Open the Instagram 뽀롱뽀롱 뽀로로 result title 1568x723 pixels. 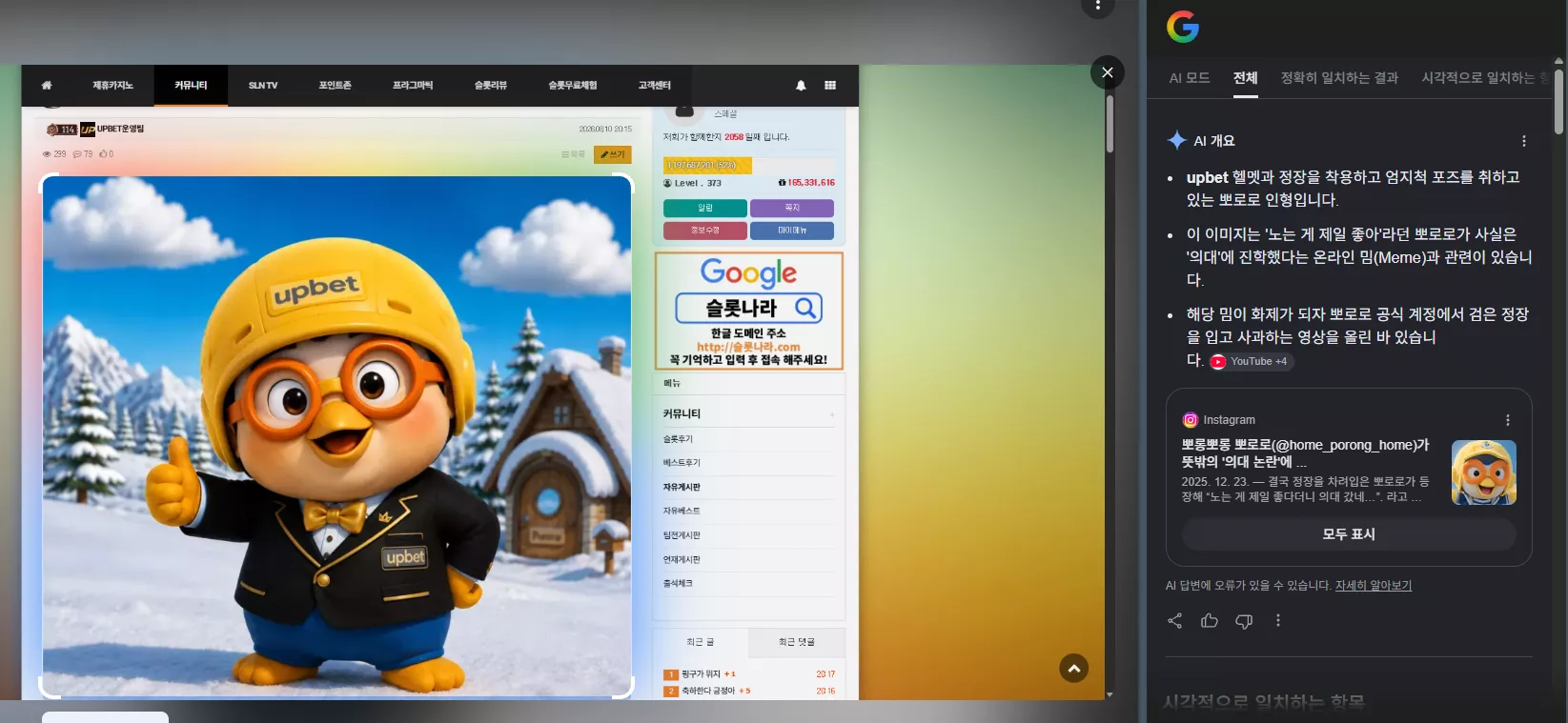tap(1306, 453)
